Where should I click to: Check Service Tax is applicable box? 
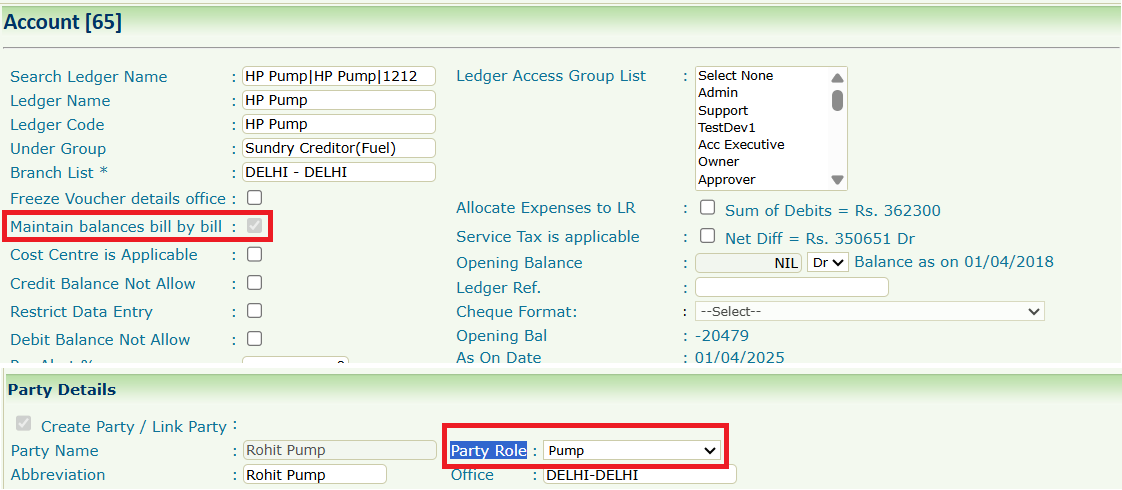pos(708,237)
